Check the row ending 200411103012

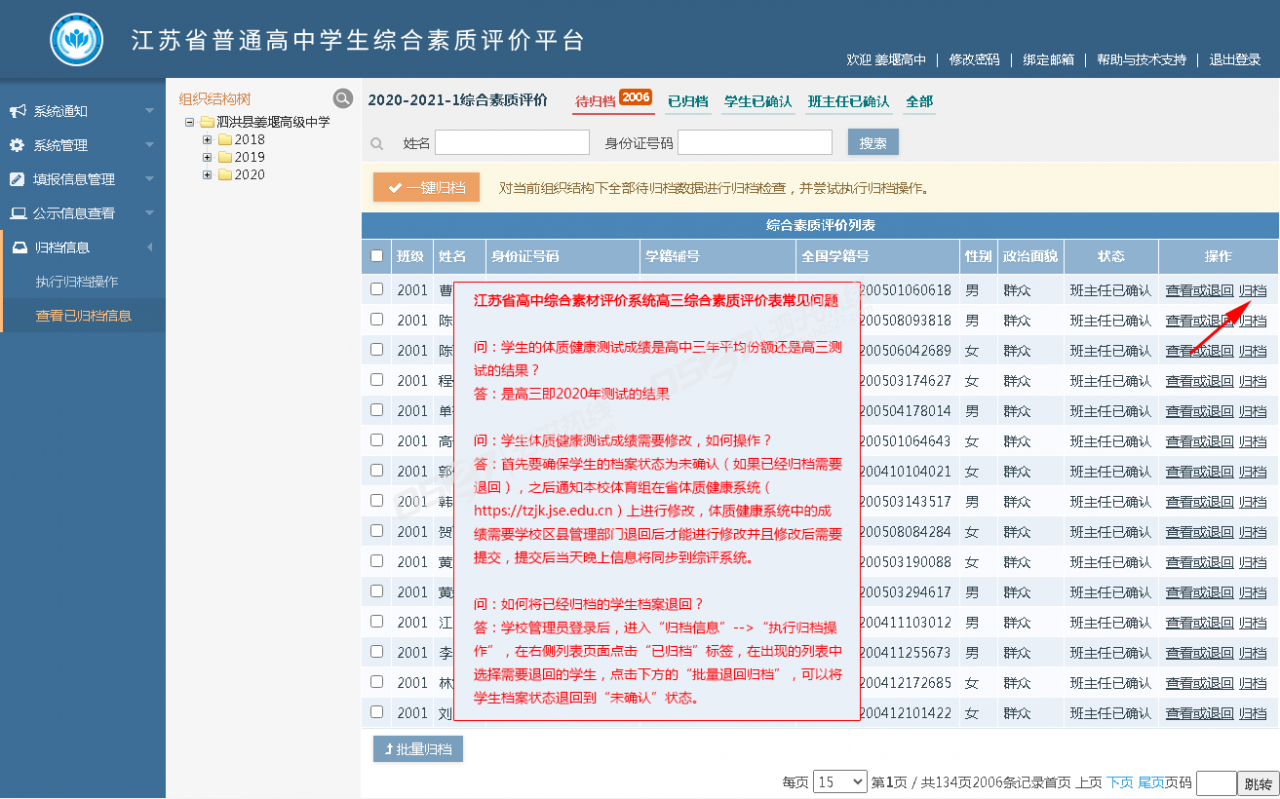pyautogui.click(x=377, y=621)
